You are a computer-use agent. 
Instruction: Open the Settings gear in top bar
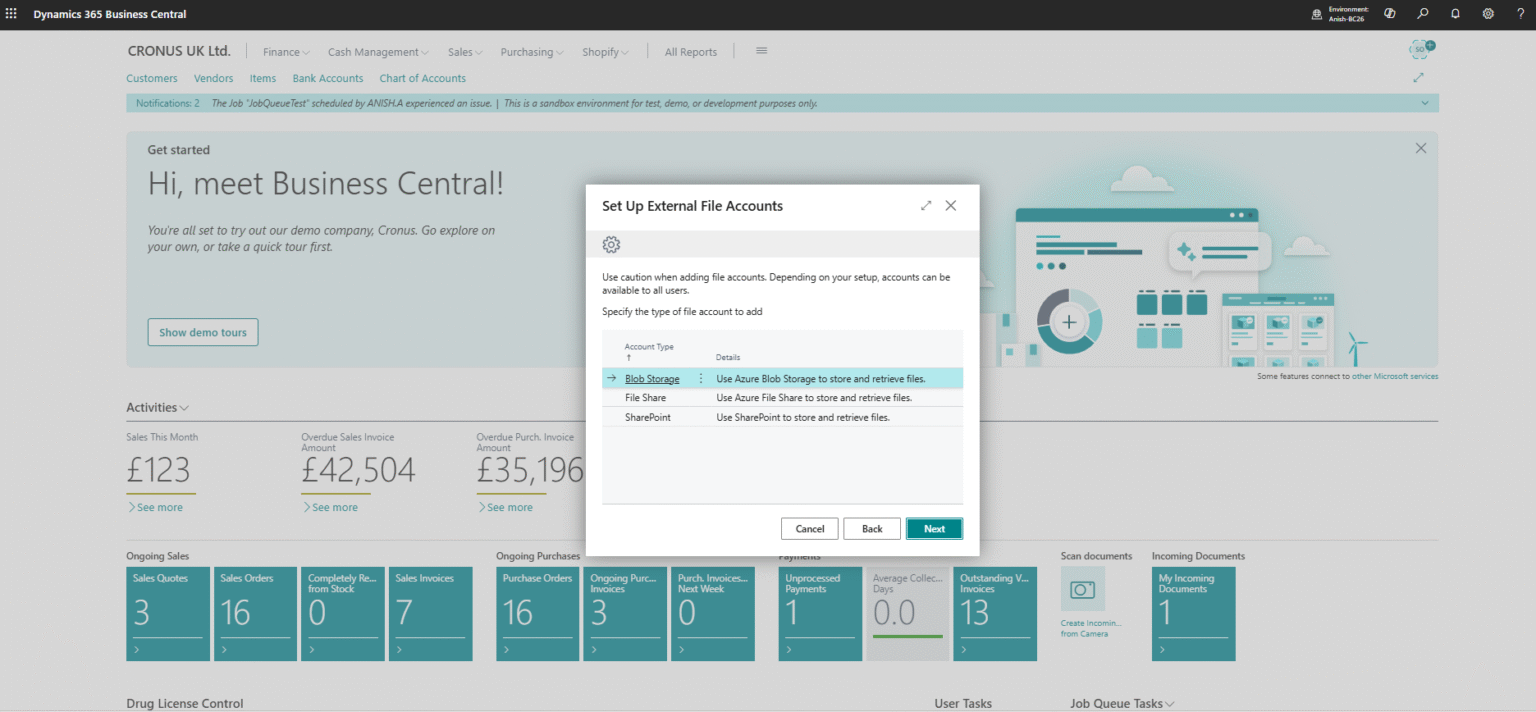(x=1488, y=14)
